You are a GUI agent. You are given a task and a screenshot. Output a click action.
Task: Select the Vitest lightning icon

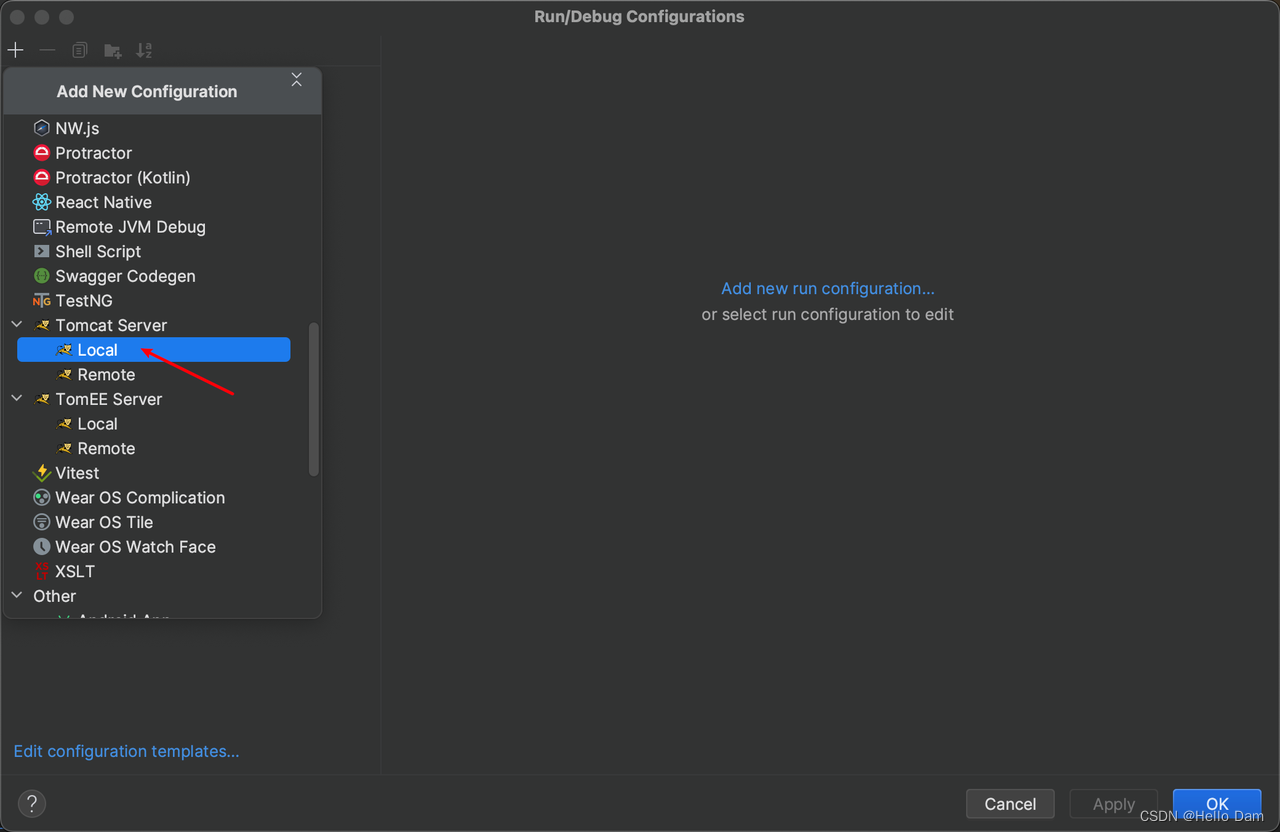coord(41,473)
